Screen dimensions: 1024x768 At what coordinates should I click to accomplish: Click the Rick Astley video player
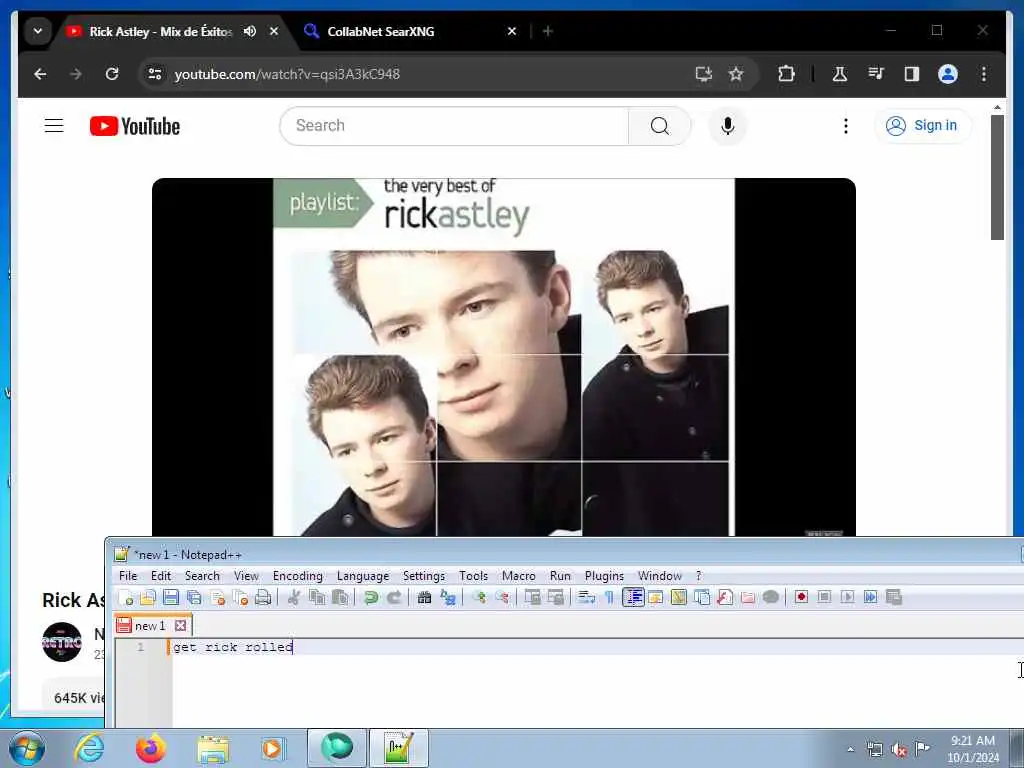coord(504,357)
